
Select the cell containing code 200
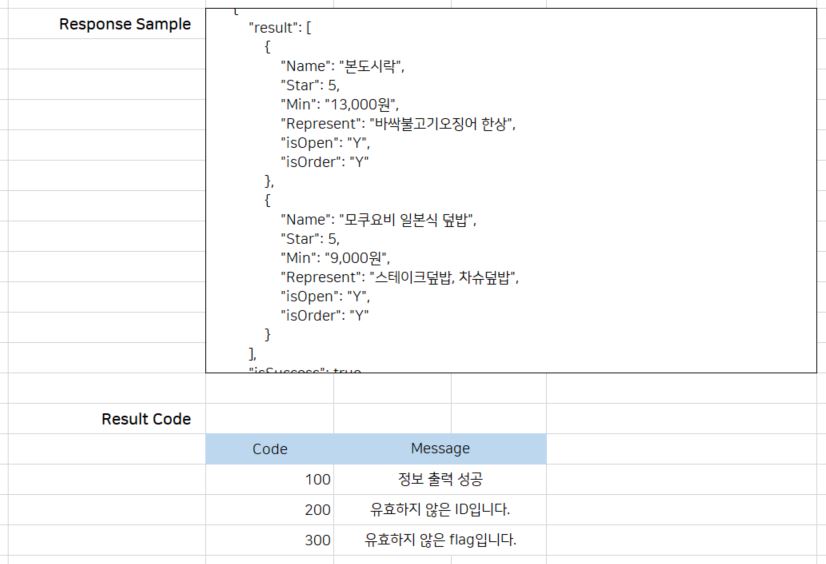(x=269, y=510)
